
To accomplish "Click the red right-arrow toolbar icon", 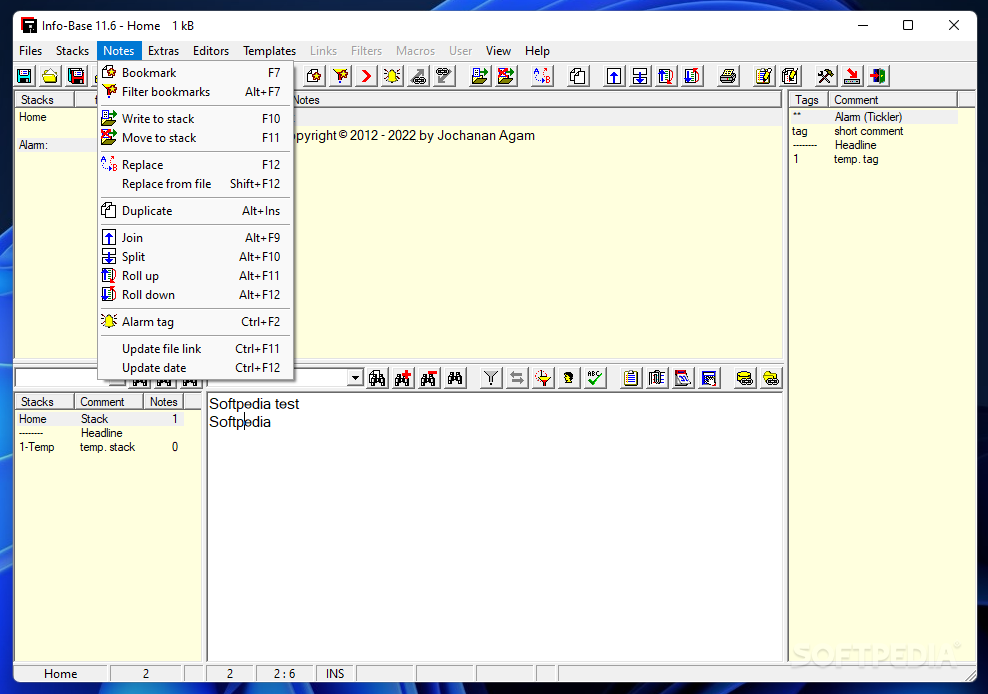I will click(x=366, y=76).
